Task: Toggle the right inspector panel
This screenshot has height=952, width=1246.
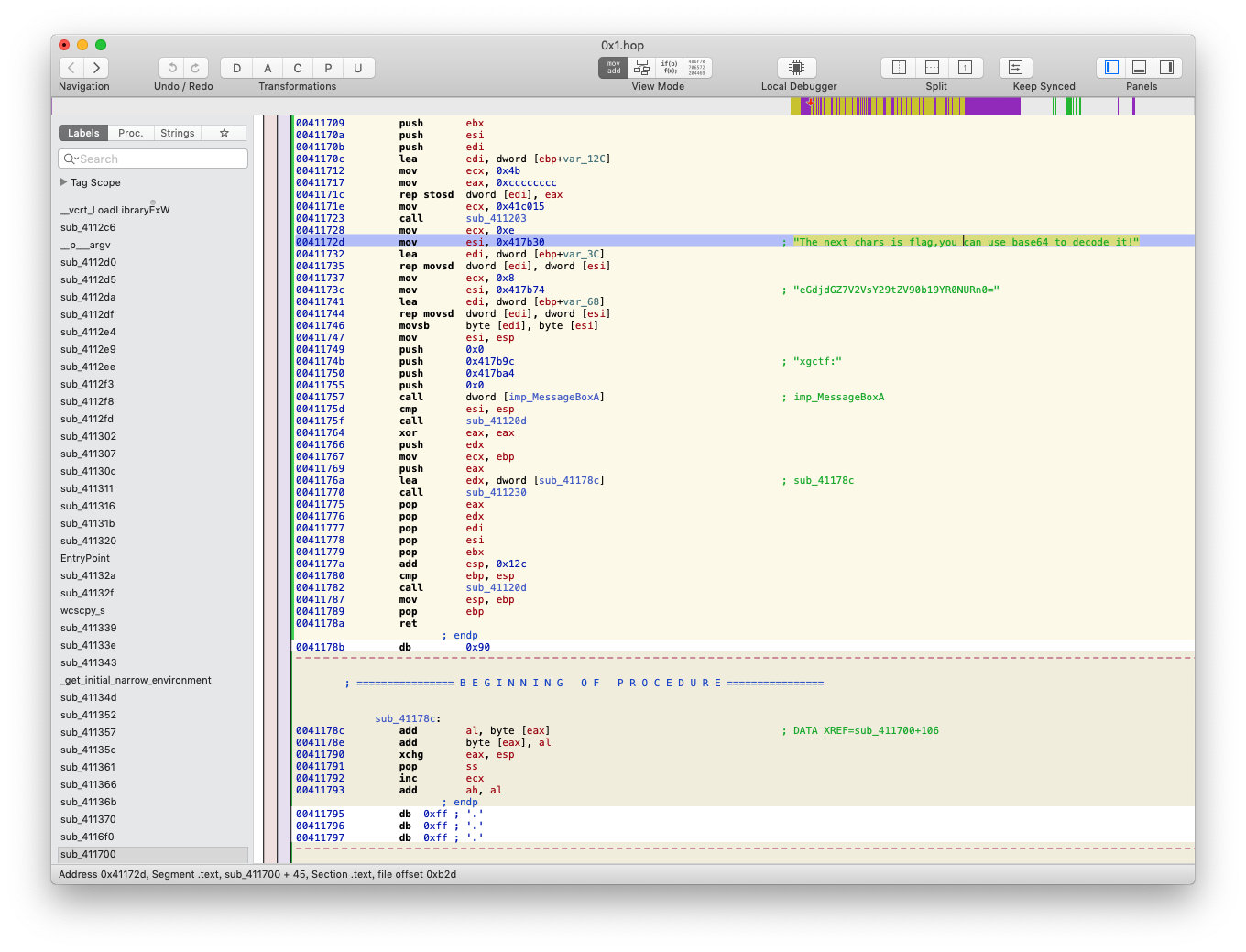Action: click(1166, 68)
